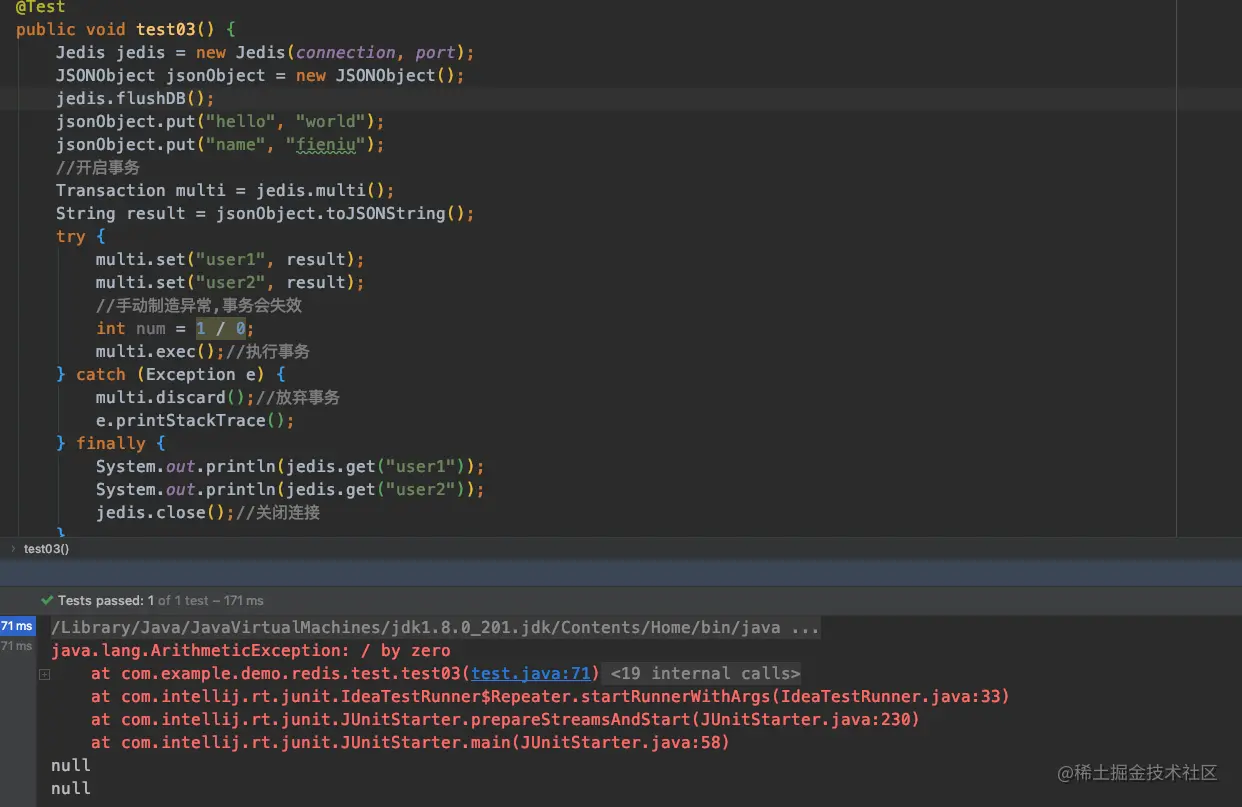Click the multi.set "user2" line
The image size is (1242, 807).
(230, 282)
